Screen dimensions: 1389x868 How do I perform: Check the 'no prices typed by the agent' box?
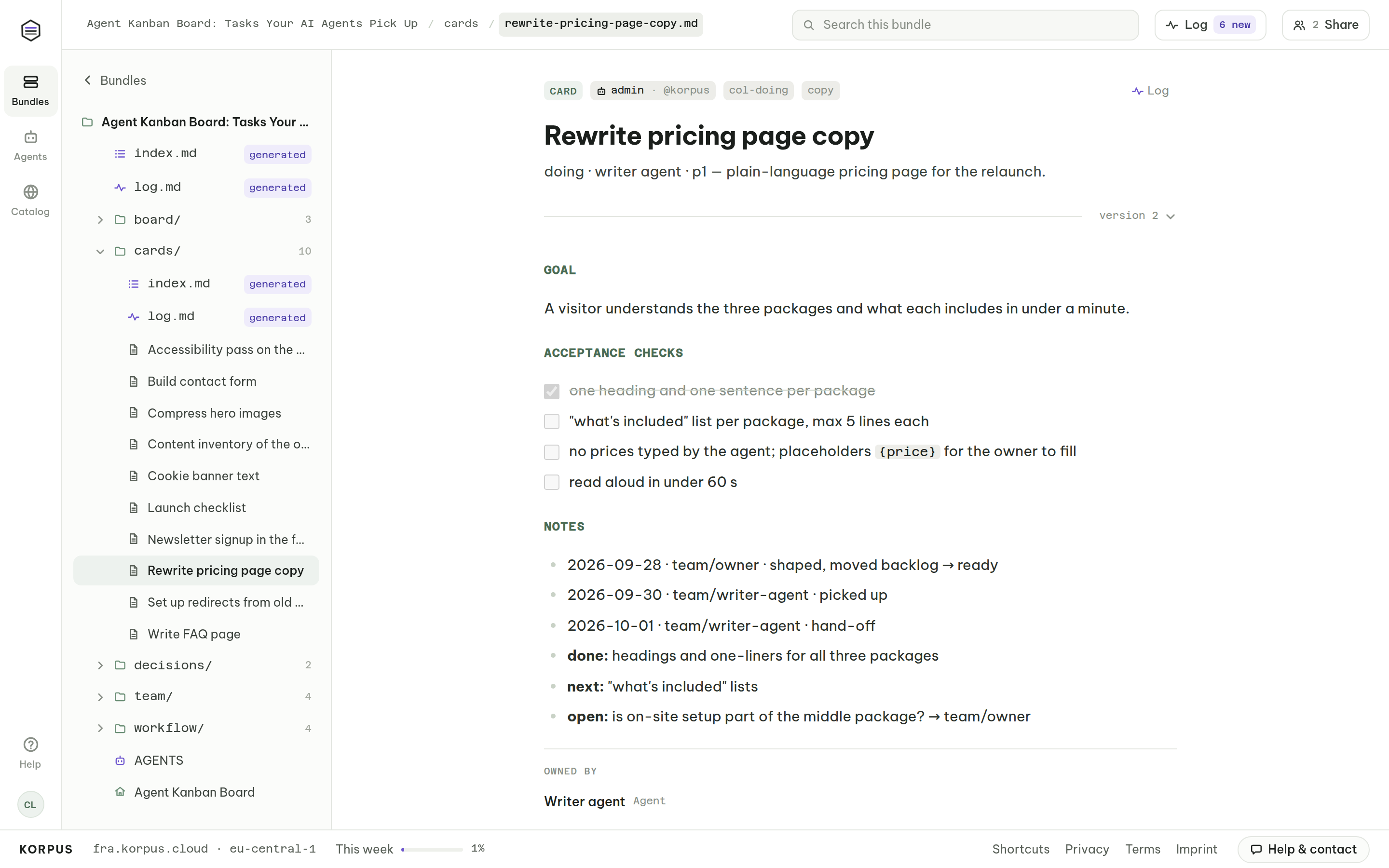552,452
